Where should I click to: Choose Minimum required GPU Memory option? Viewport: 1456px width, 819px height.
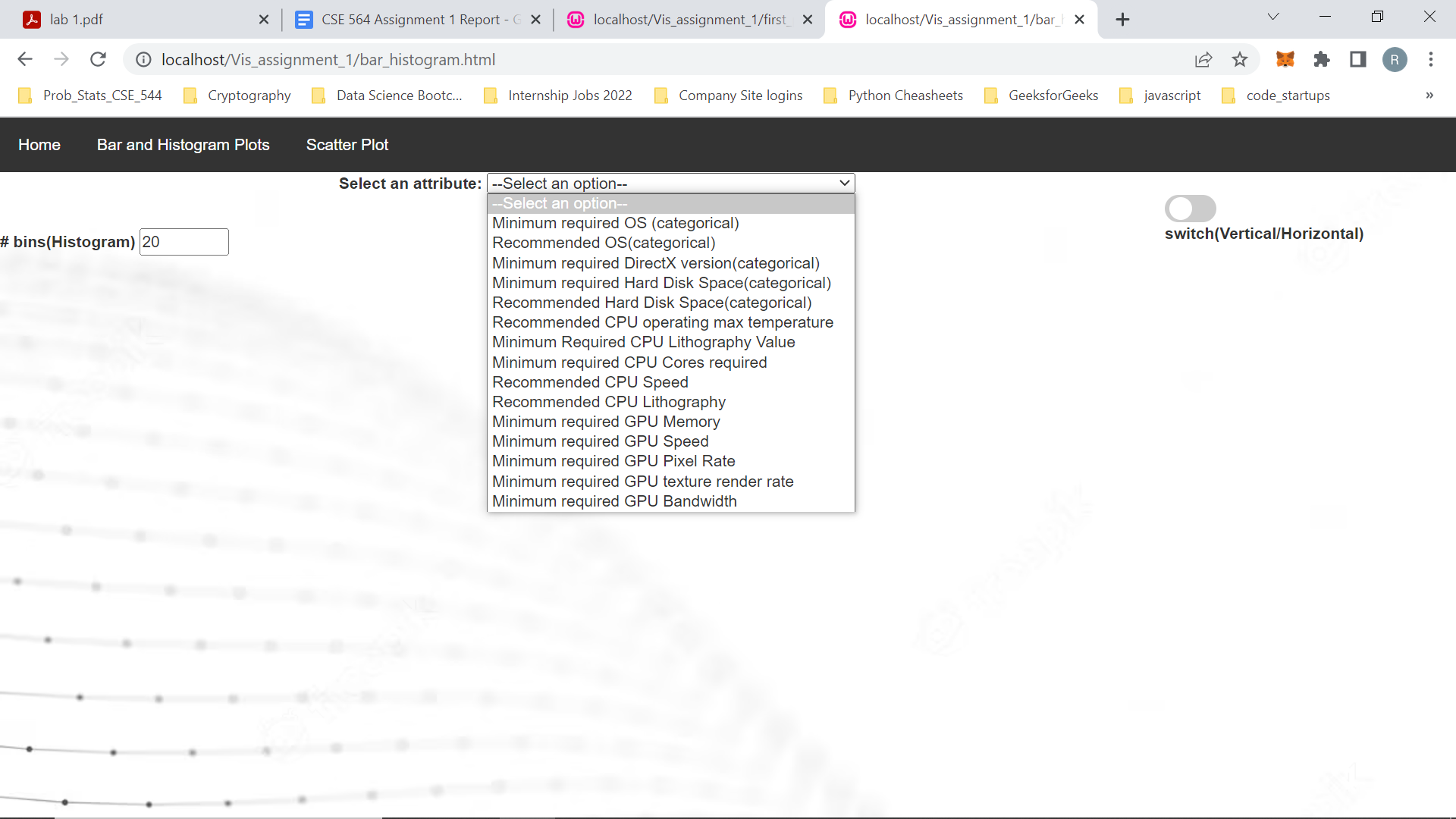coord(605,422)
